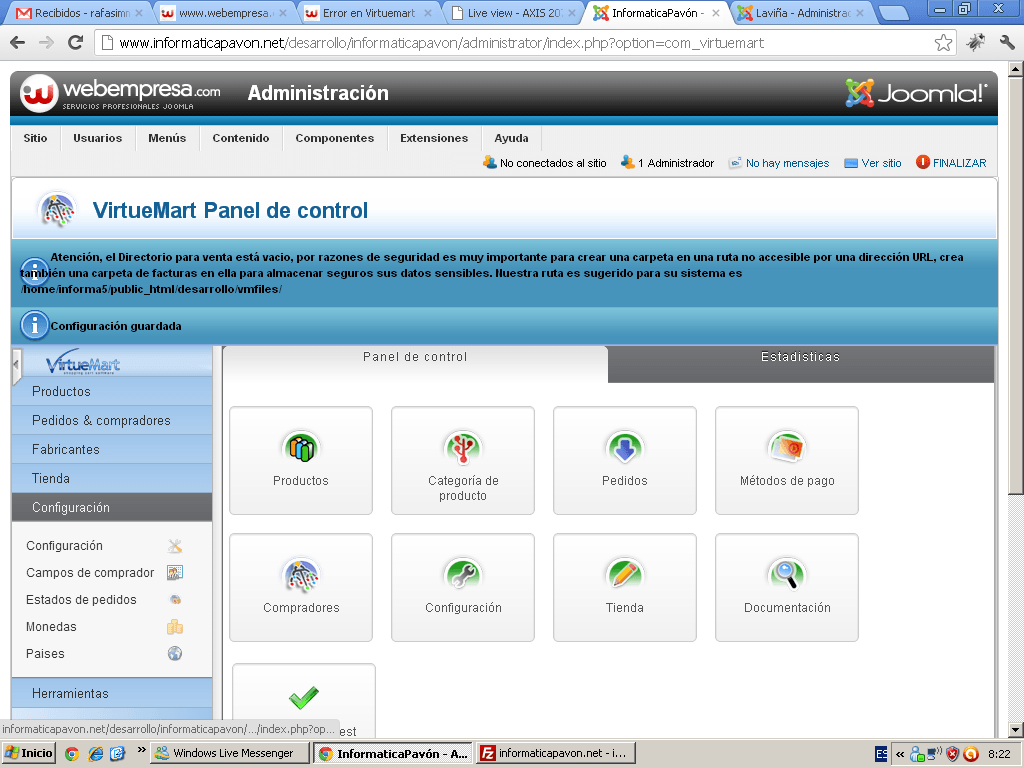Select the Panel de control tab
The width and height of the screenshot is (1024, 768).
pyautogui.click(x=415, y=364)
